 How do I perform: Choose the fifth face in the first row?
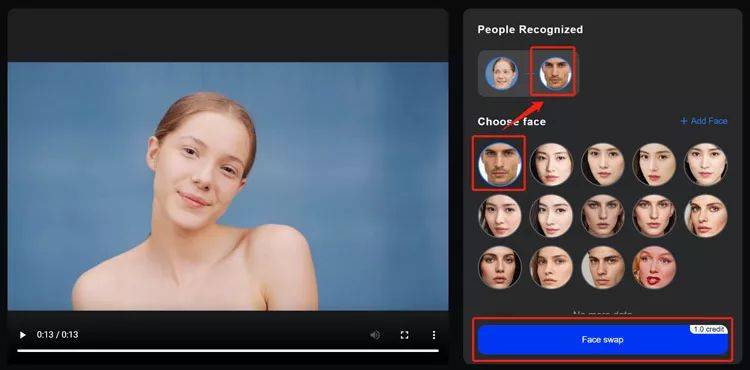click(x=706, y=164)
